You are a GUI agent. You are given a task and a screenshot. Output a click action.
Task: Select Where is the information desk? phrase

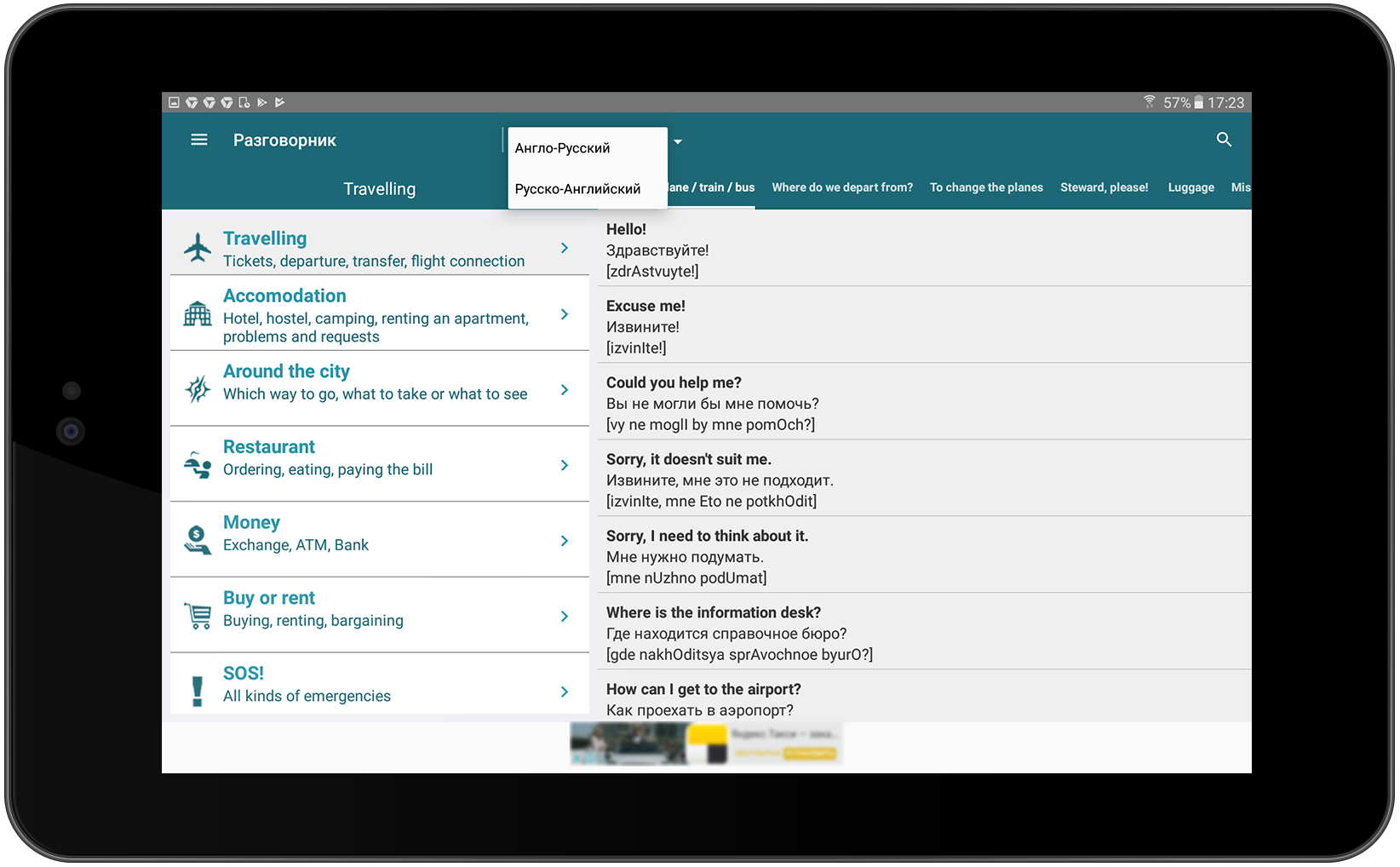(x=925, y=631)
